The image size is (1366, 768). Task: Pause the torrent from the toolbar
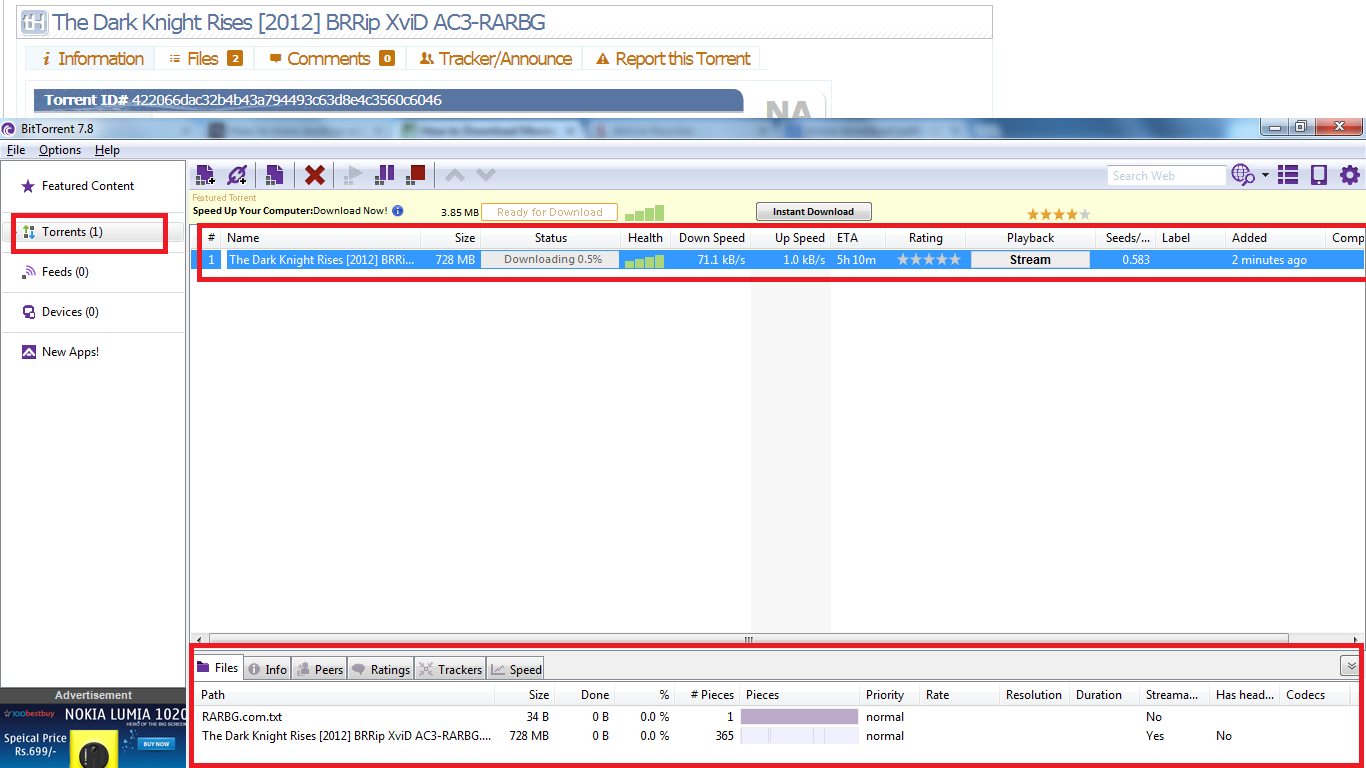pyautogui.click(x=384, y=175)
